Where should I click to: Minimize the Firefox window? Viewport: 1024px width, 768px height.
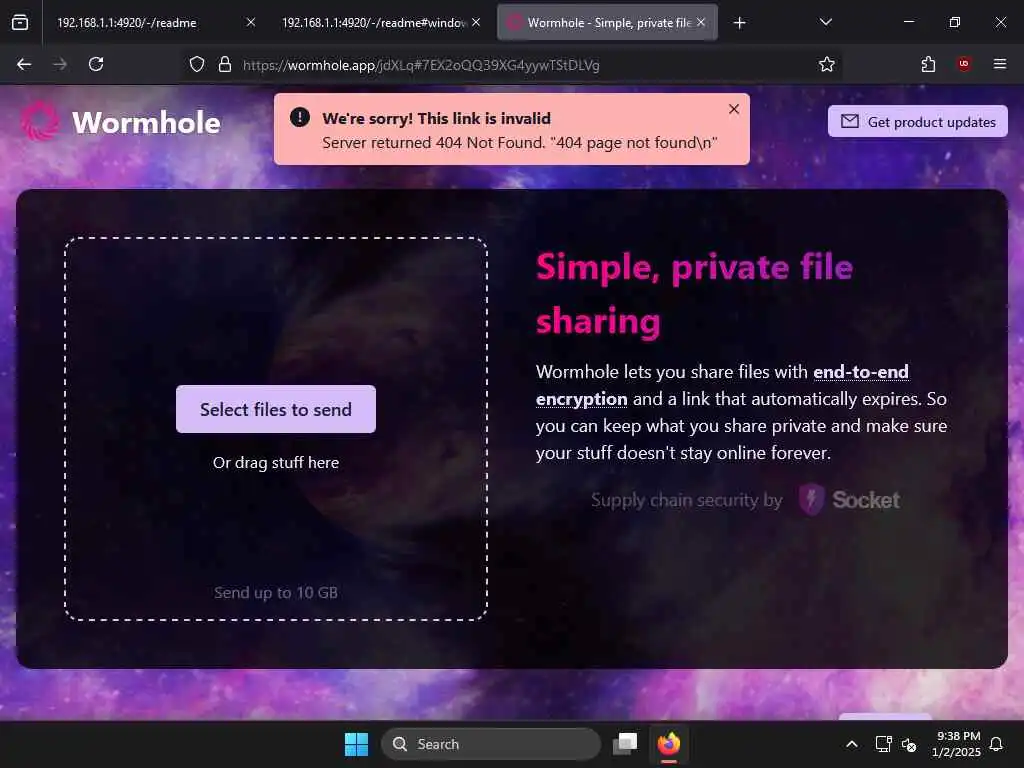point(908,22)
